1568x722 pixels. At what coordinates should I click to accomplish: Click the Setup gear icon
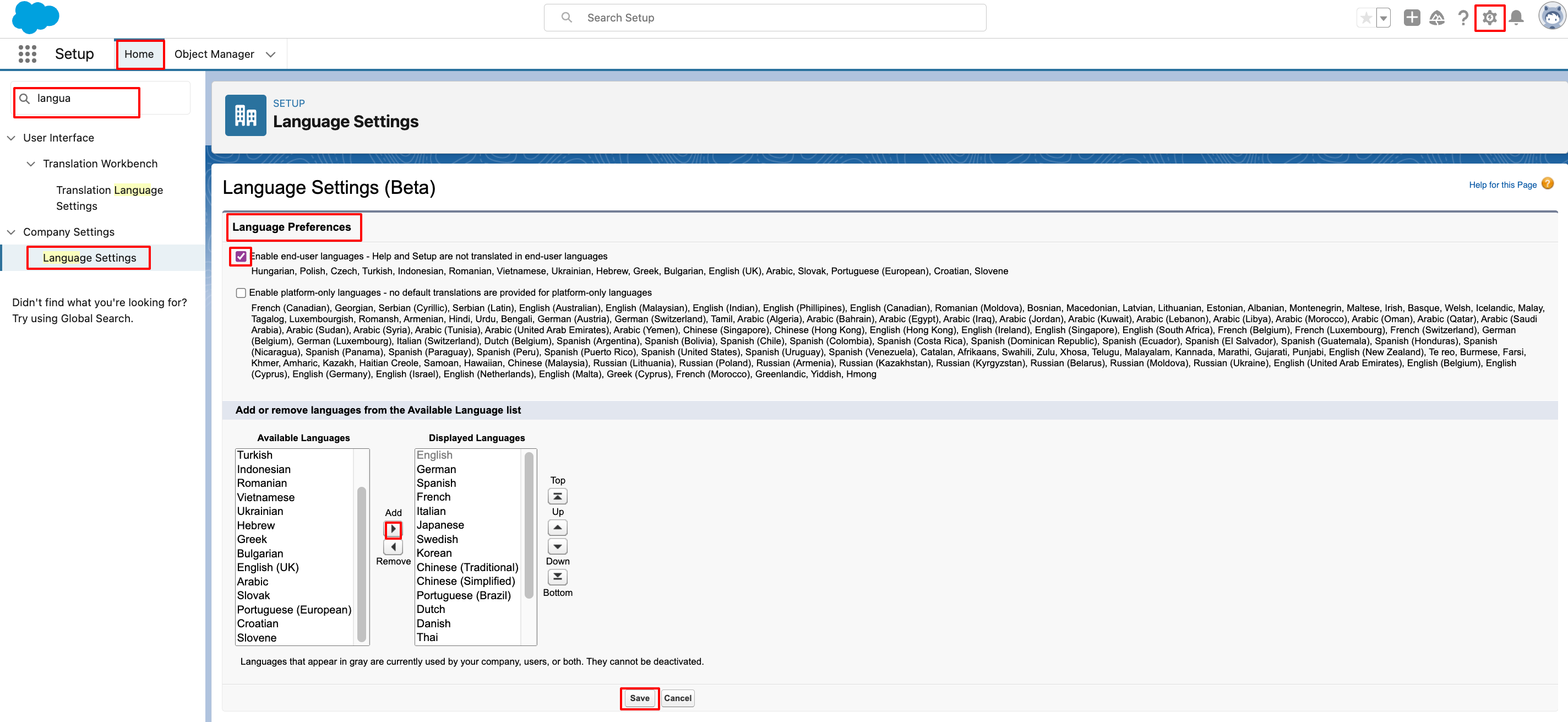click(1489, 18)
